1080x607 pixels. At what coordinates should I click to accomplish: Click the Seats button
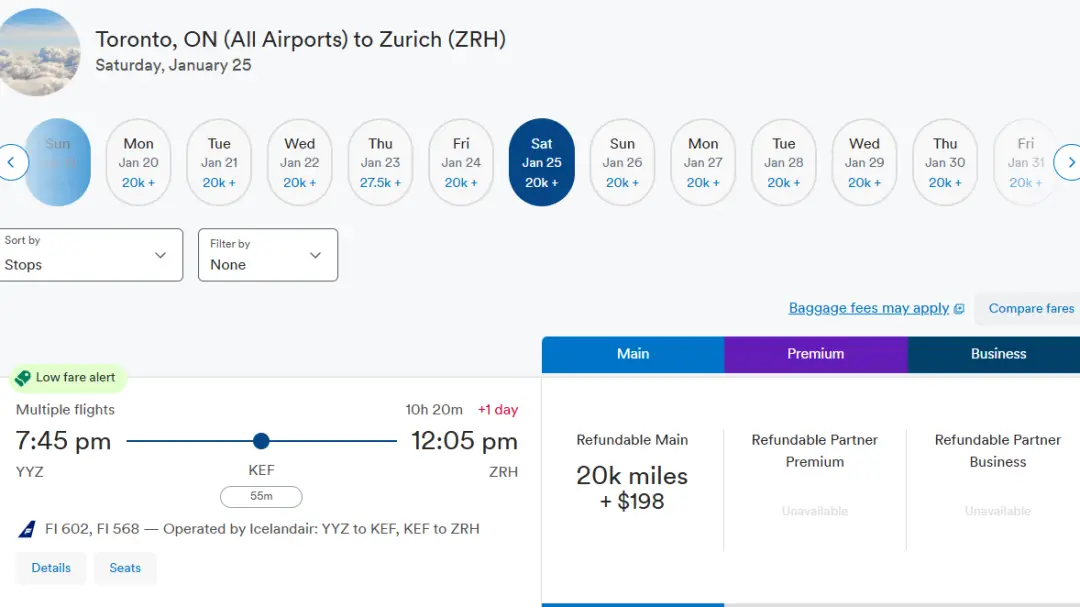click(125, 568)
